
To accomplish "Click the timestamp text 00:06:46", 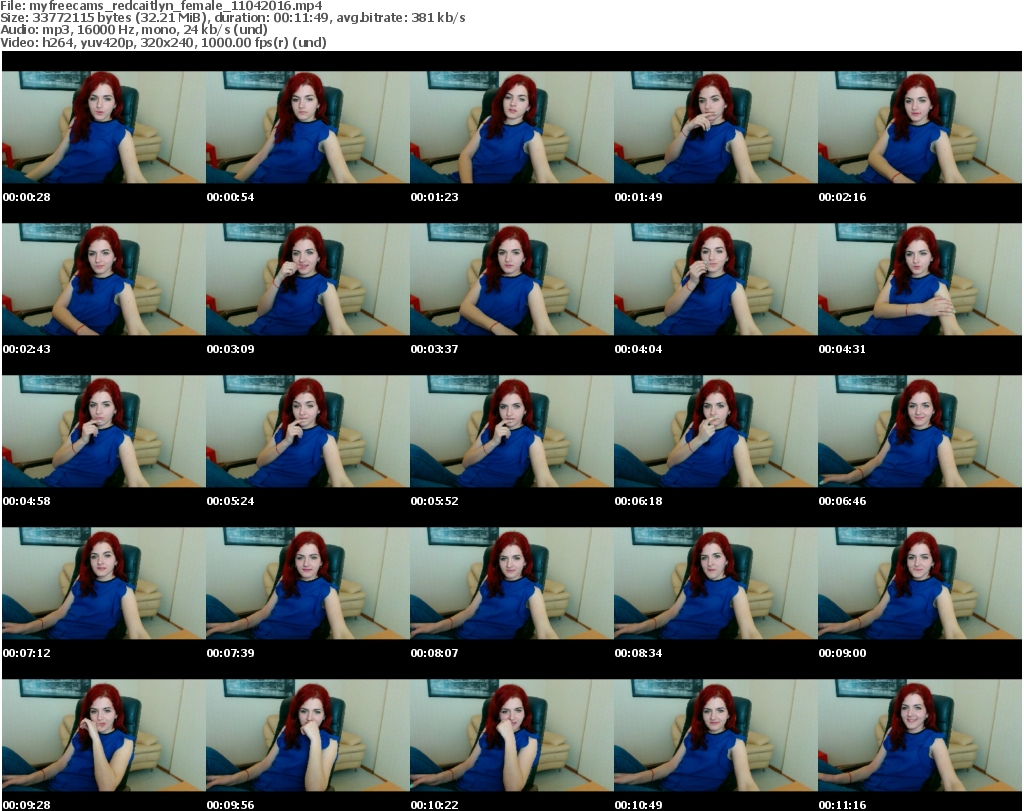I will (x=842, y=501).
